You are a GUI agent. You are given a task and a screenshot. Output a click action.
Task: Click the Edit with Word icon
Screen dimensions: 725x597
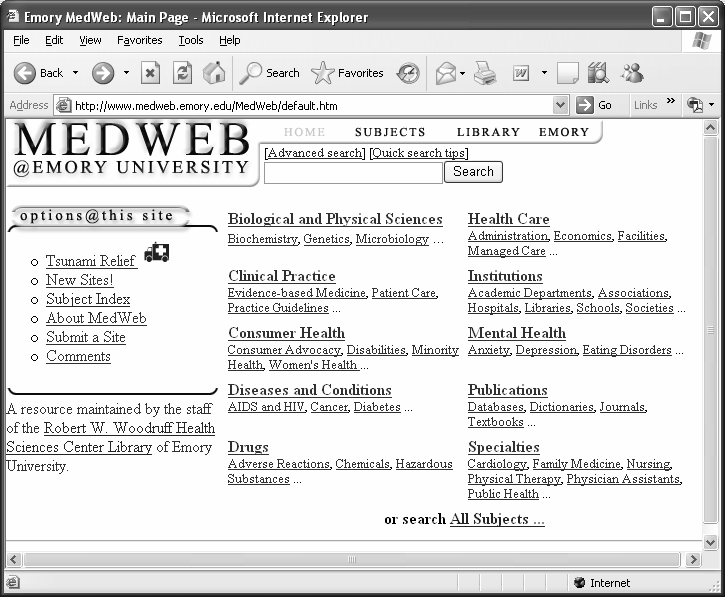pos(521,73)
